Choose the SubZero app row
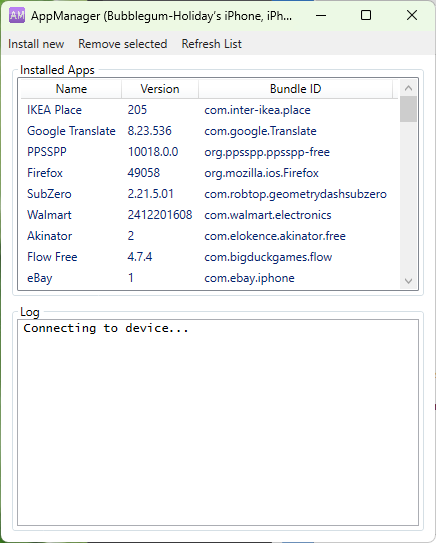This screenshot has width=436, height=543. coord(209,194)
